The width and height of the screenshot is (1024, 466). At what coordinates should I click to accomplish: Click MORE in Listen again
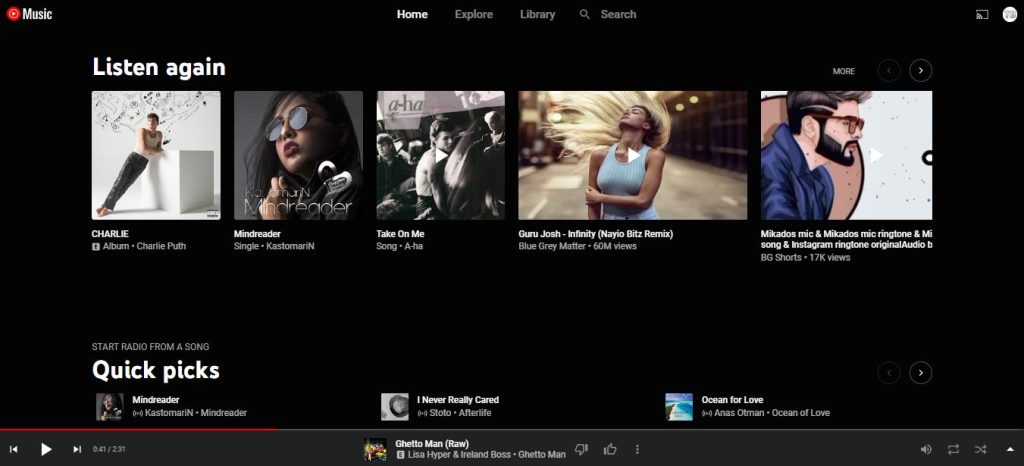844,71
